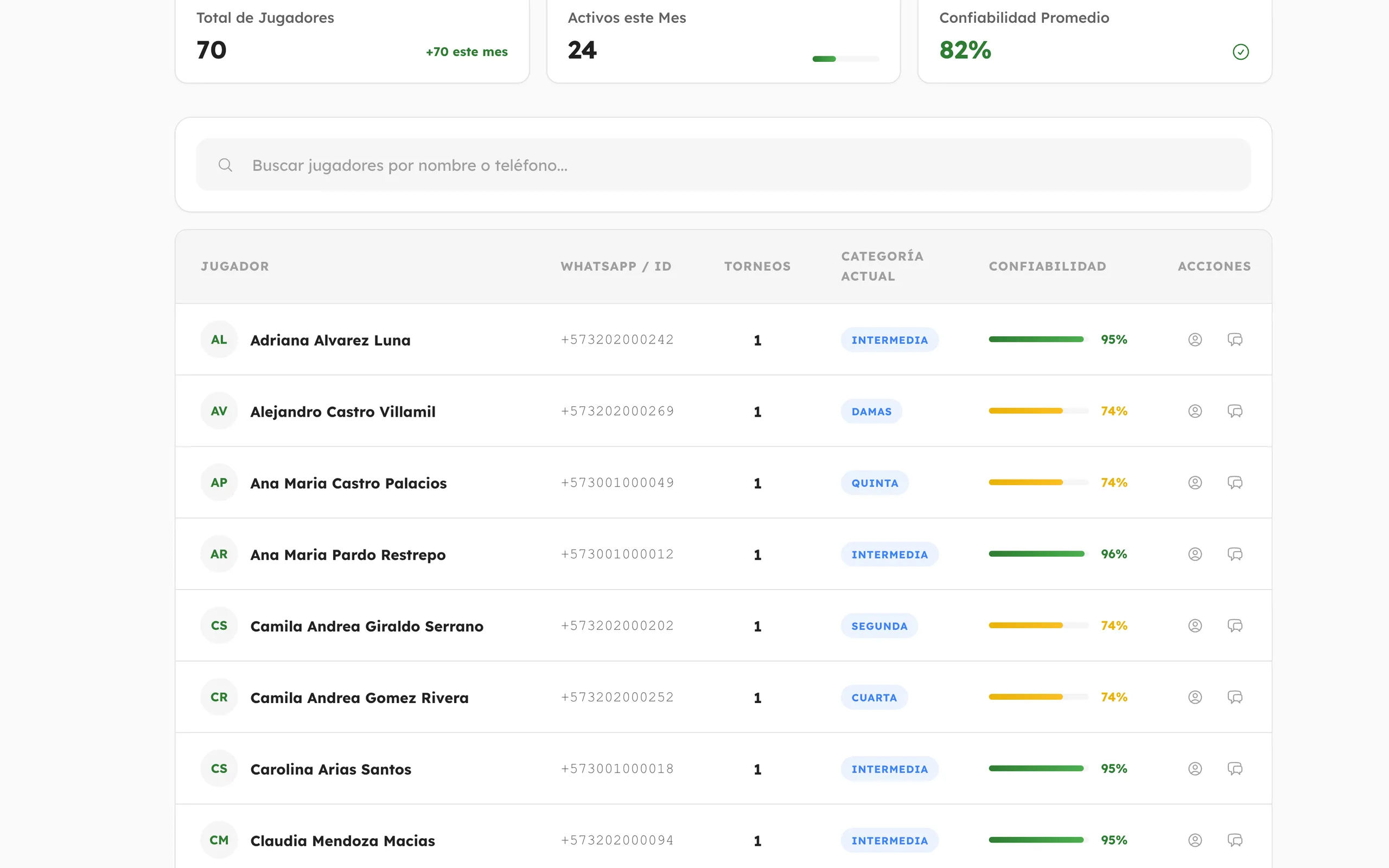
Task: View profile icon for Alejandro Castro Villamil
Action: 1194,411
